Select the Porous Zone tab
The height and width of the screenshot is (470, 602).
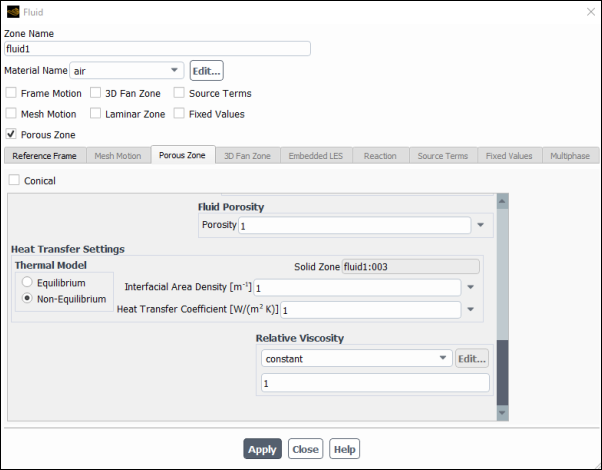point(182,155)
